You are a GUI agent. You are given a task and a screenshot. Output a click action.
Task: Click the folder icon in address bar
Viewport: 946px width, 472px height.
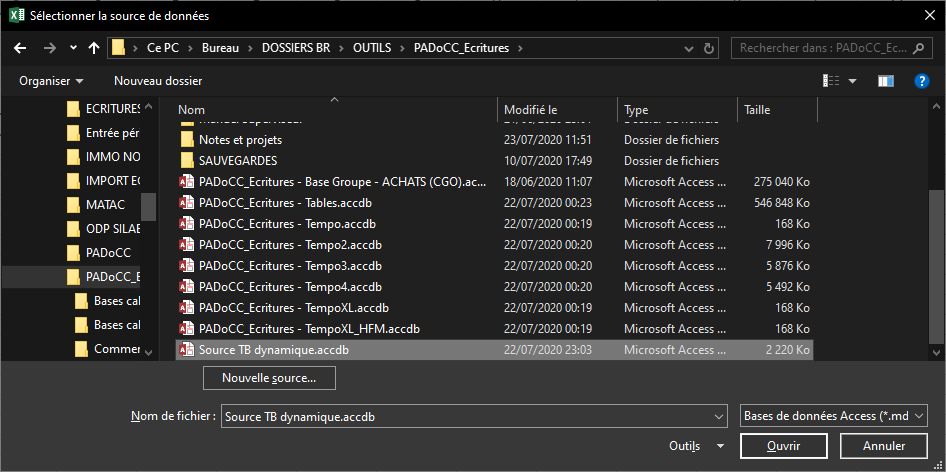point(118,48)
